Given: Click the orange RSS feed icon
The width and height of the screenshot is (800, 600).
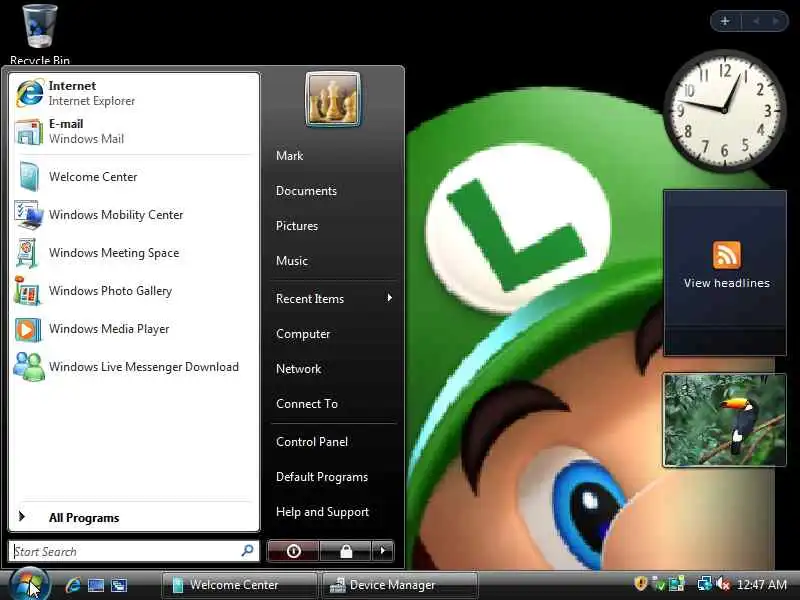Looking at the screenshot, I should pos(727,255).
